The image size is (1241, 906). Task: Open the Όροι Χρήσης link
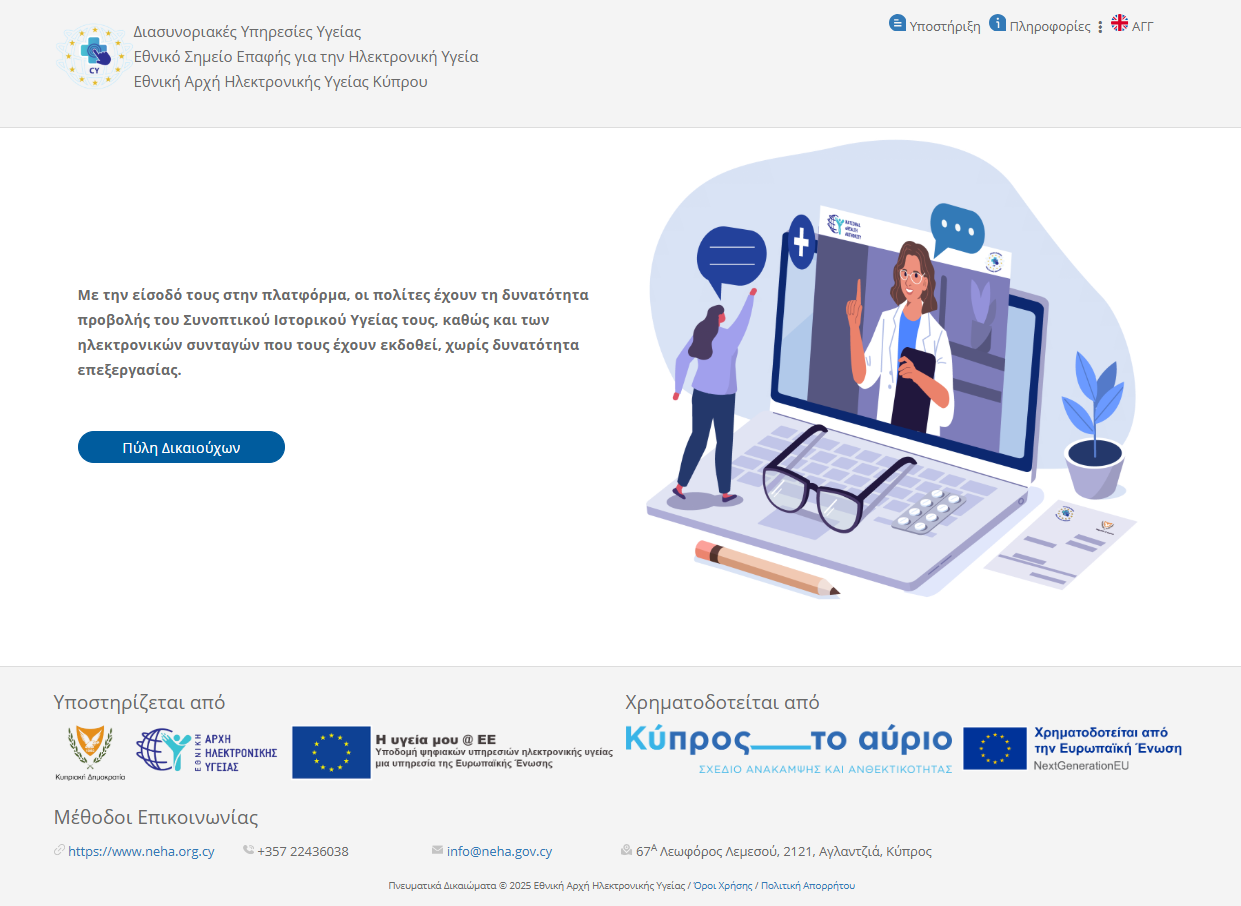722,886
